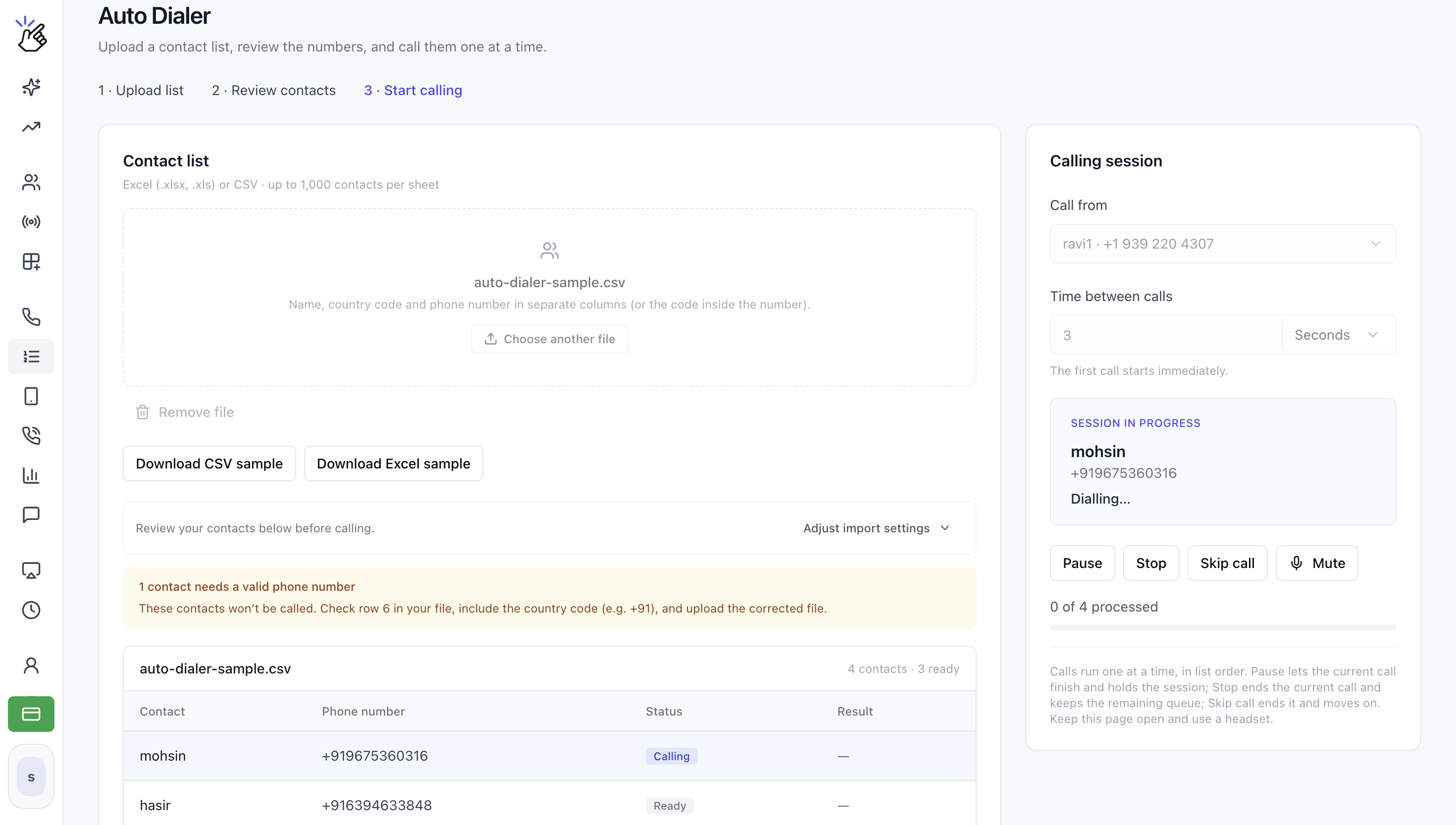Open the trending analytics arrow icon
Viewport: 1456px width, 825px height.
tap(31, 126)
